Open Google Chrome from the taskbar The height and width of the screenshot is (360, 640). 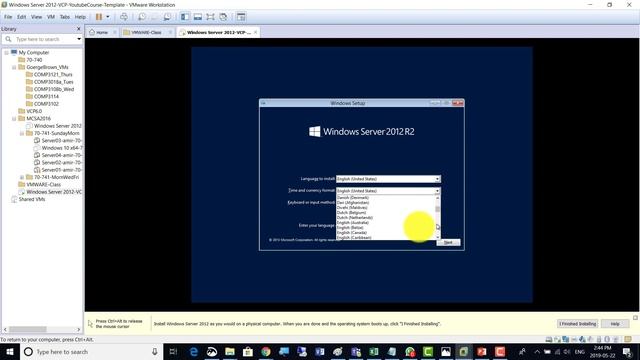coord(266,351)
